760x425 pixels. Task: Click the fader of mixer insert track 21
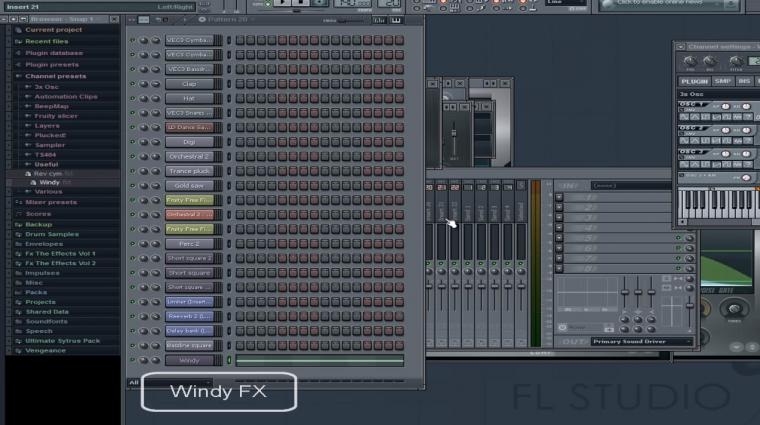tap(442, 286)
